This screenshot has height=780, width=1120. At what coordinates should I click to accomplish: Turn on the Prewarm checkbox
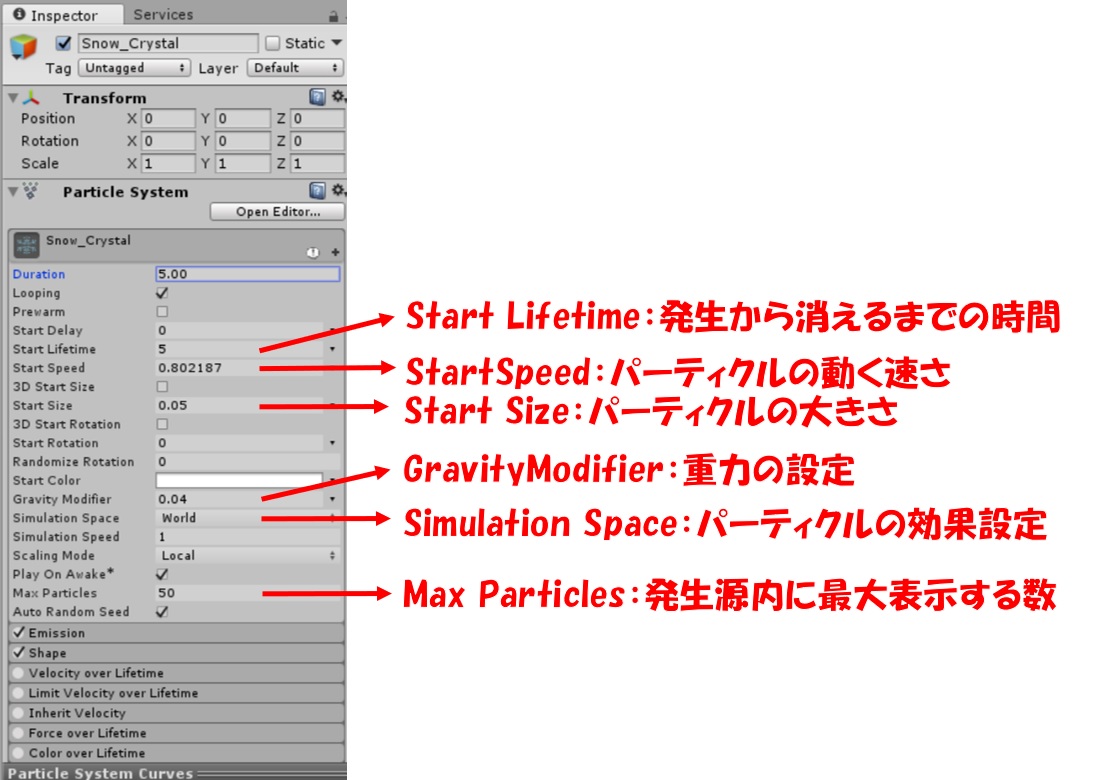(162, 312)
